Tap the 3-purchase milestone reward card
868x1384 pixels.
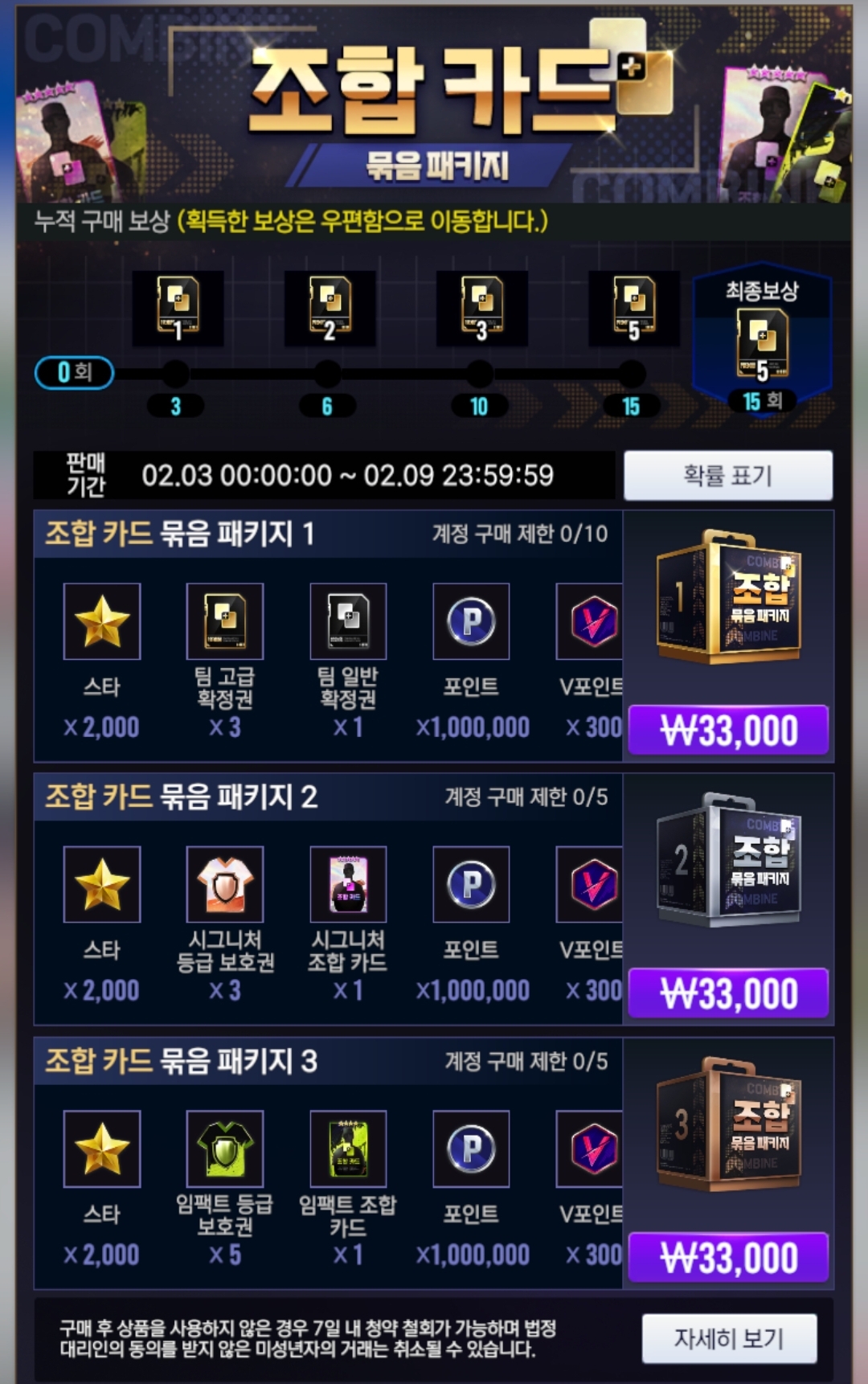(178, 309)
